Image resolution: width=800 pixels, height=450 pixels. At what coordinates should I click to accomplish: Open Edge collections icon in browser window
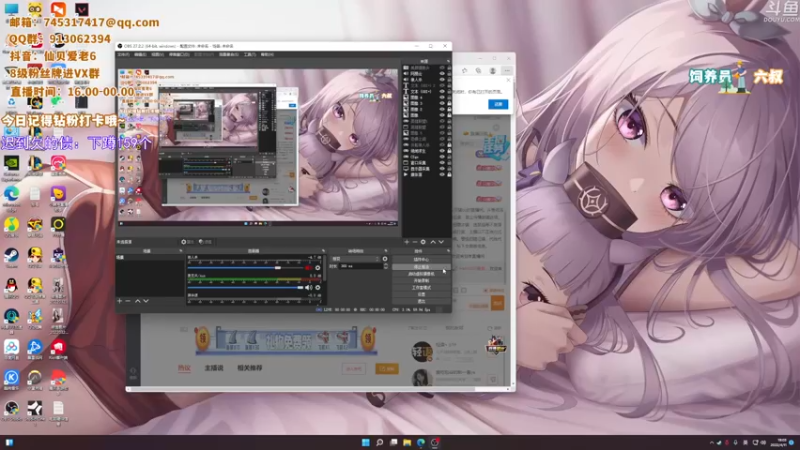pos(479,70)
